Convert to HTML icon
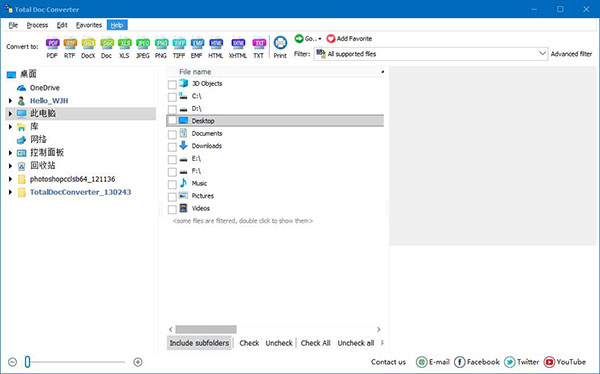The width and height of the screenshot is (600, 374). click(x=216, y=43)
